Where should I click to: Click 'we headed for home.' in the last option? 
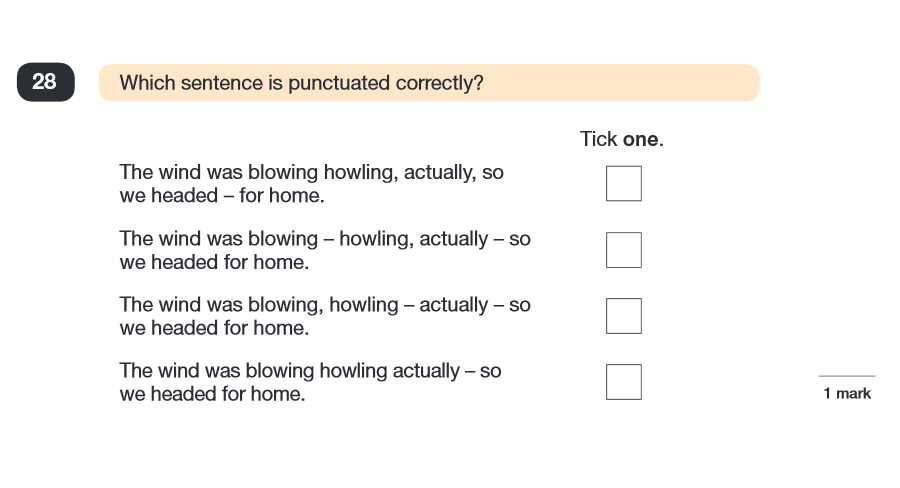pos(212,394)
